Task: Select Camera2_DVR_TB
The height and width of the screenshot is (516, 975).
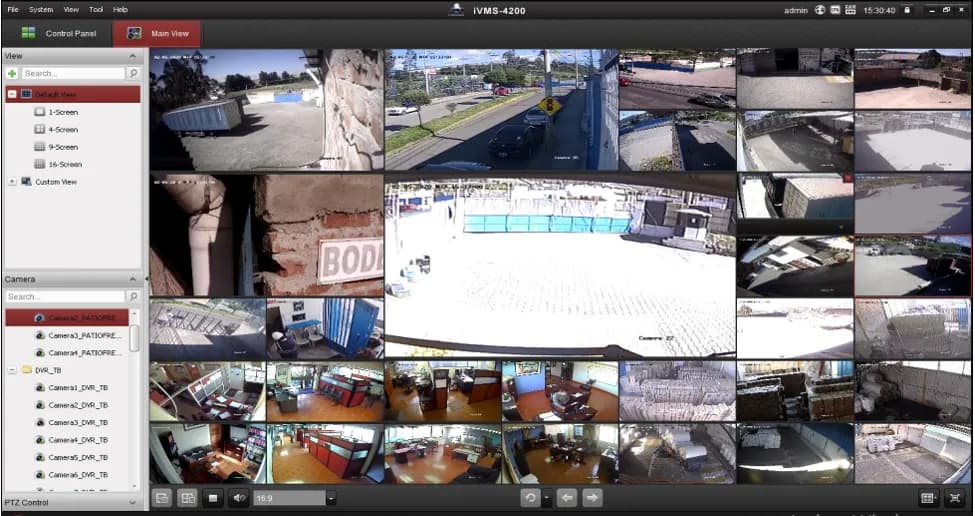Action: pyautogui.click(x=78, y=405)
